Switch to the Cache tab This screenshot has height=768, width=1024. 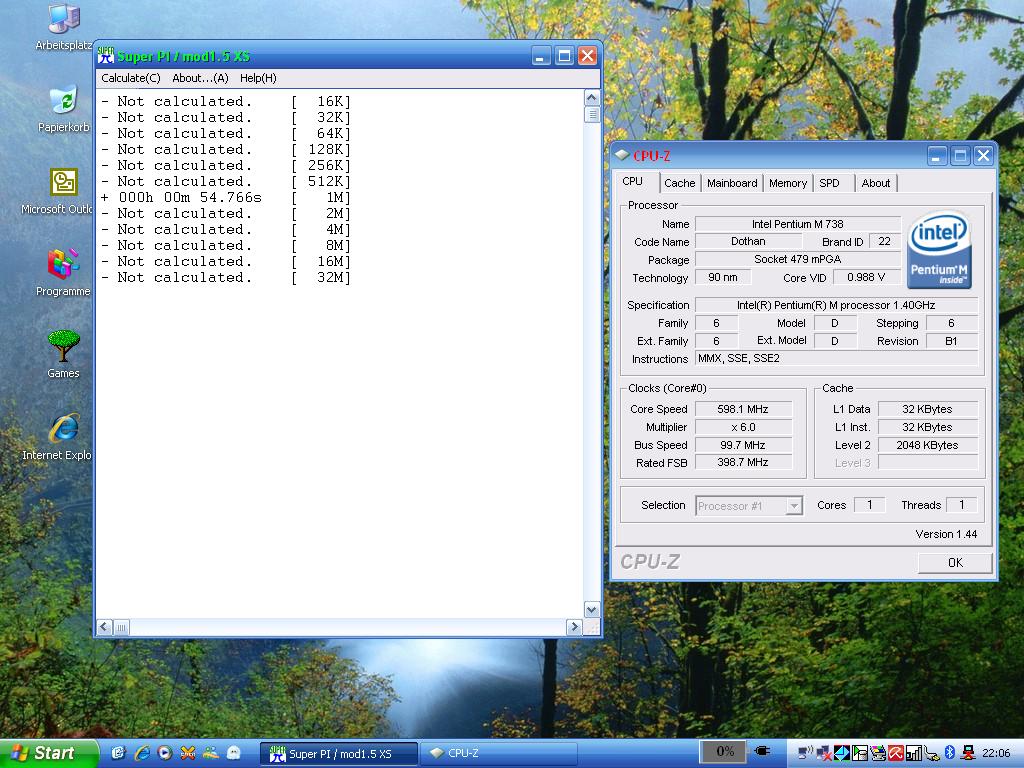click(679, 183)
